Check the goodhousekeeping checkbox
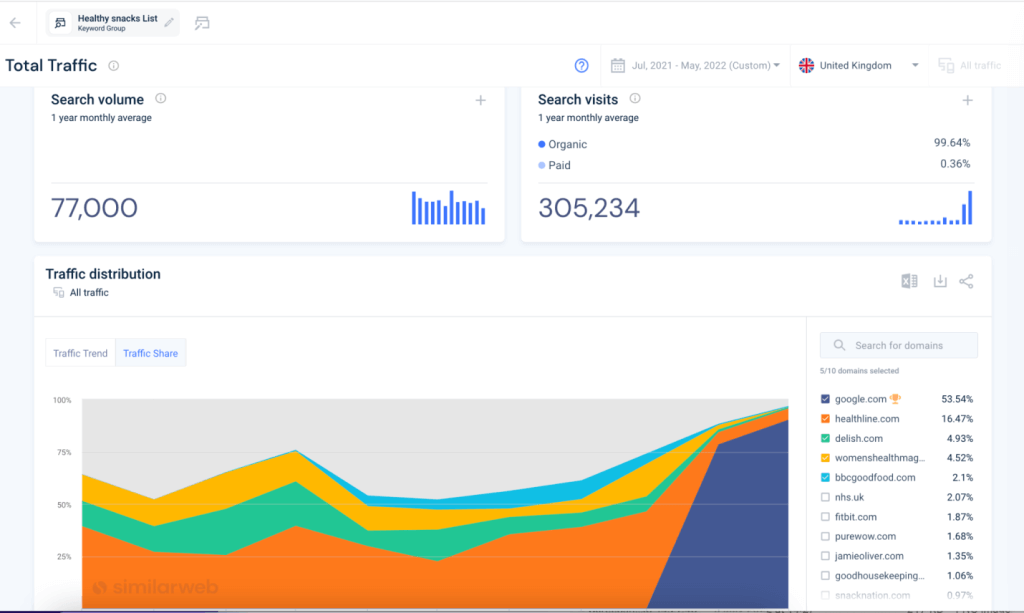 [x=825, y=575]
